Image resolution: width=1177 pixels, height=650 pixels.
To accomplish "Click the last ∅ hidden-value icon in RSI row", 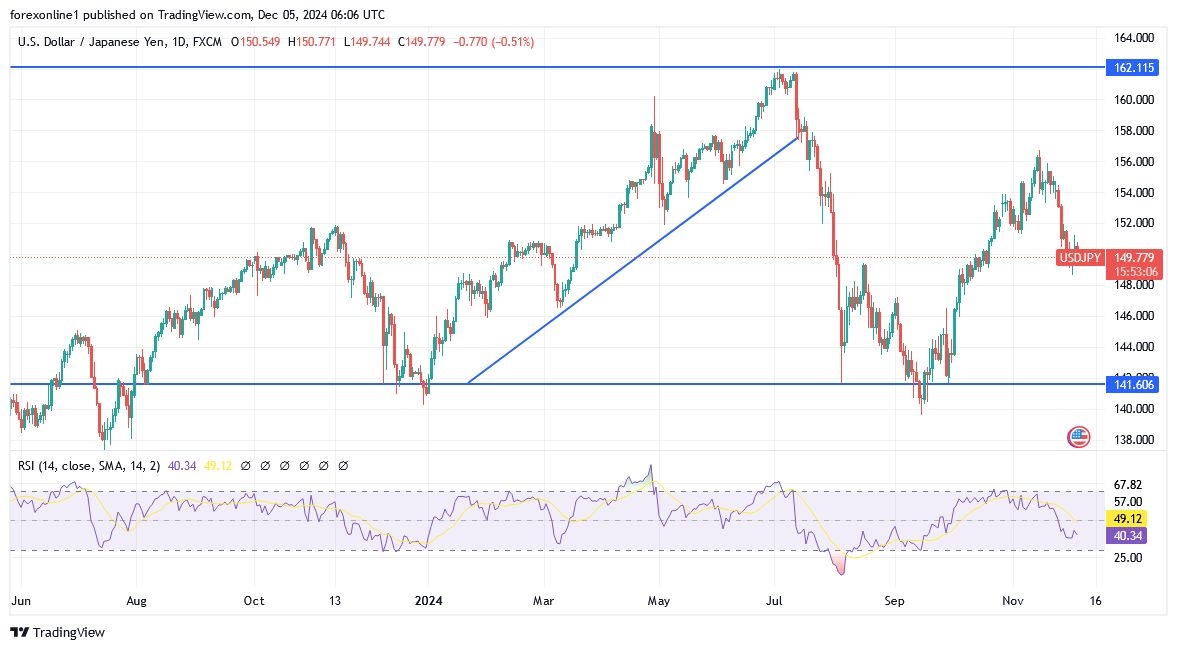I will pos(343,465).
